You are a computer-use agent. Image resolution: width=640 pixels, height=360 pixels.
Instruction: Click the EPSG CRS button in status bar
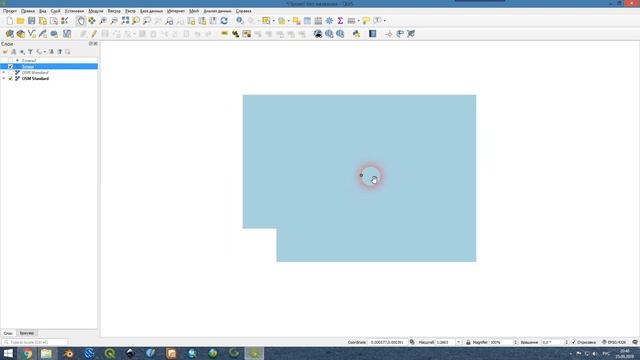click(614, 342)
